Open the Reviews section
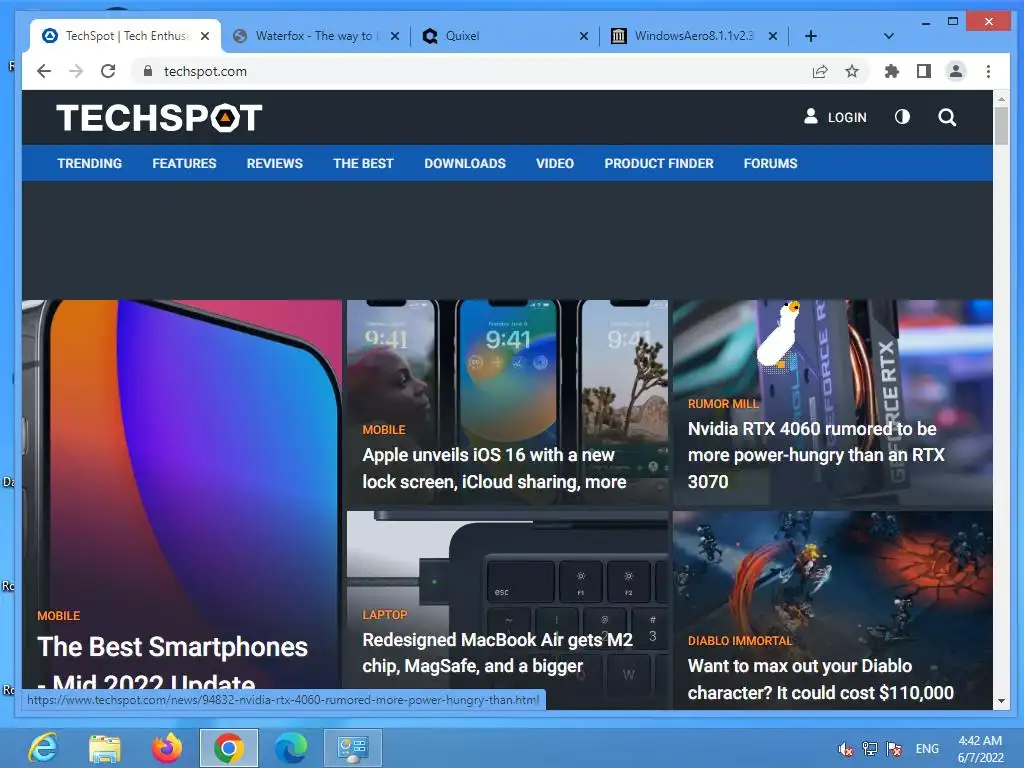This screenshot has height=768, width=1024. pos(274,163)
